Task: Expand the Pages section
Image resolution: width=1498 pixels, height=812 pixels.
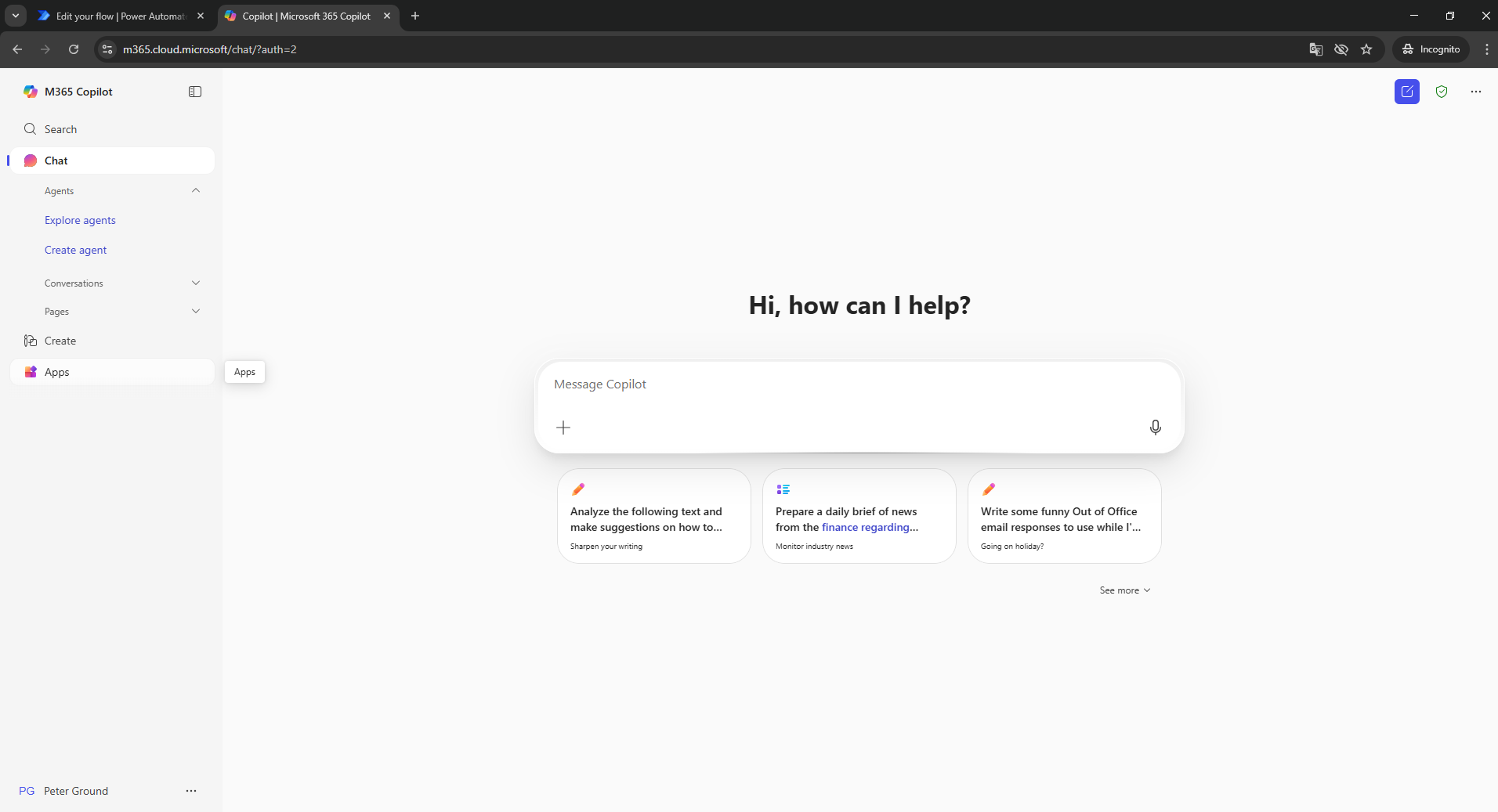Action: tap(196, 311)
